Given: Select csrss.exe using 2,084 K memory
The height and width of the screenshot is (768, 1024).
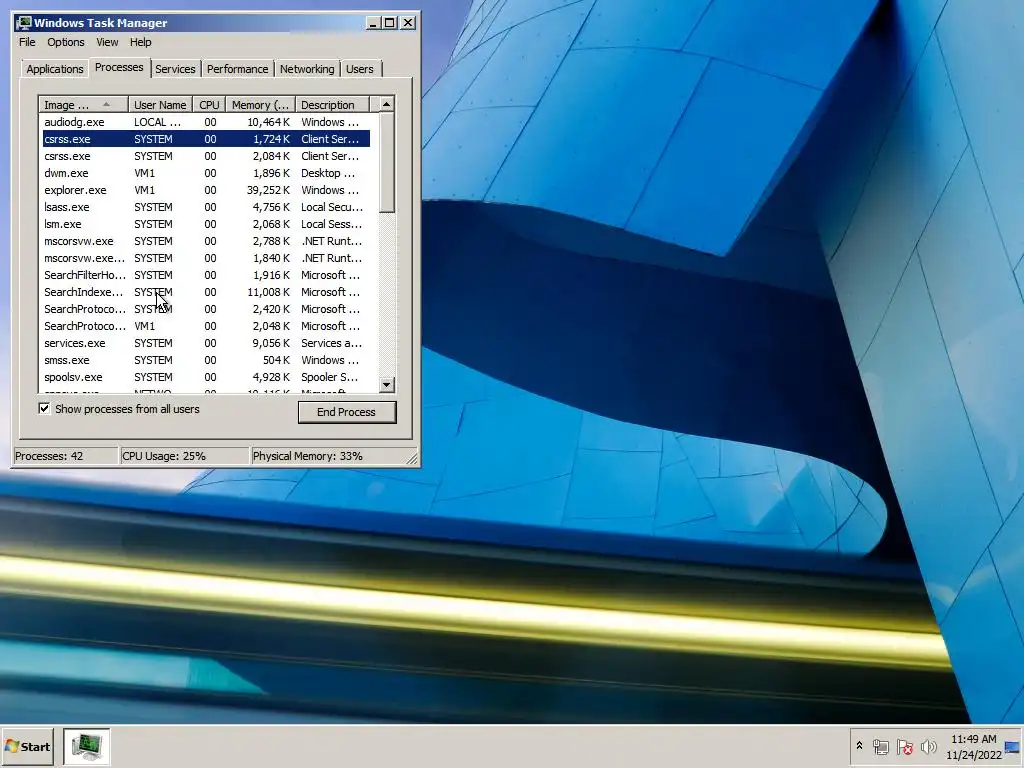Looking at the screenshot, I should click(x=206, y=156).
